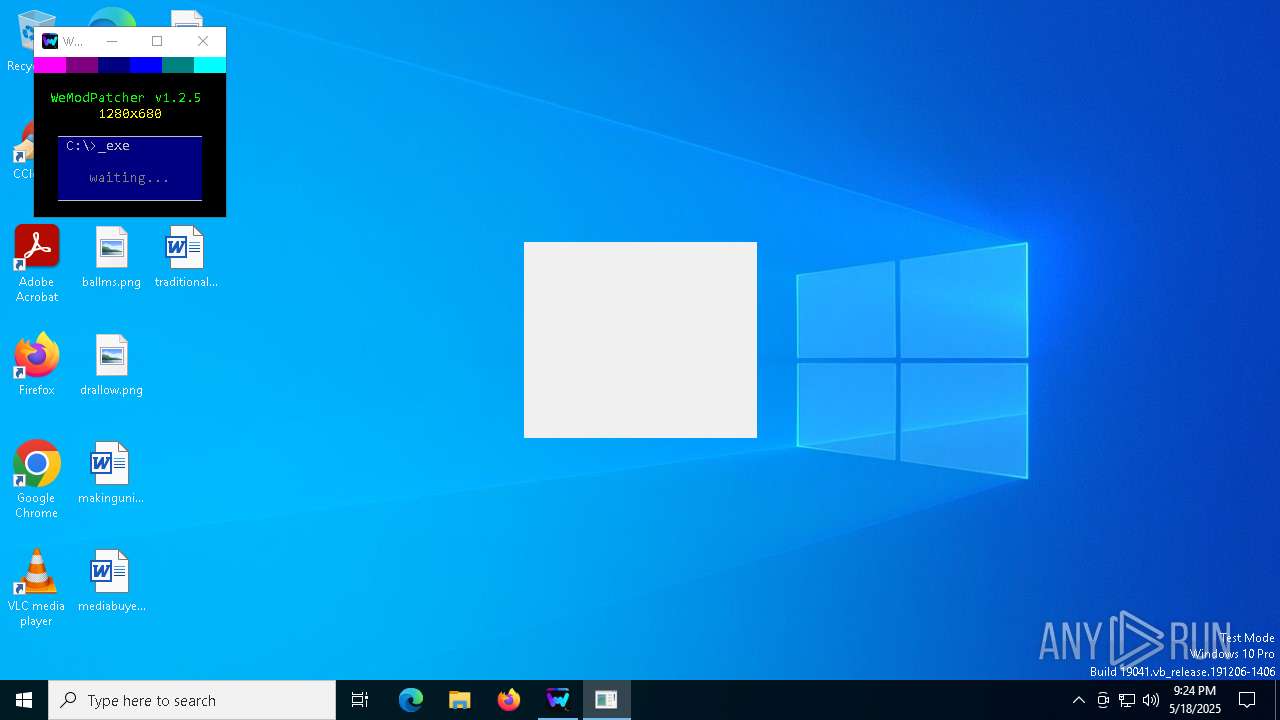Screen dimensions: 1280x720
Task: Click the tray icon left of network
Action: 1103,700
